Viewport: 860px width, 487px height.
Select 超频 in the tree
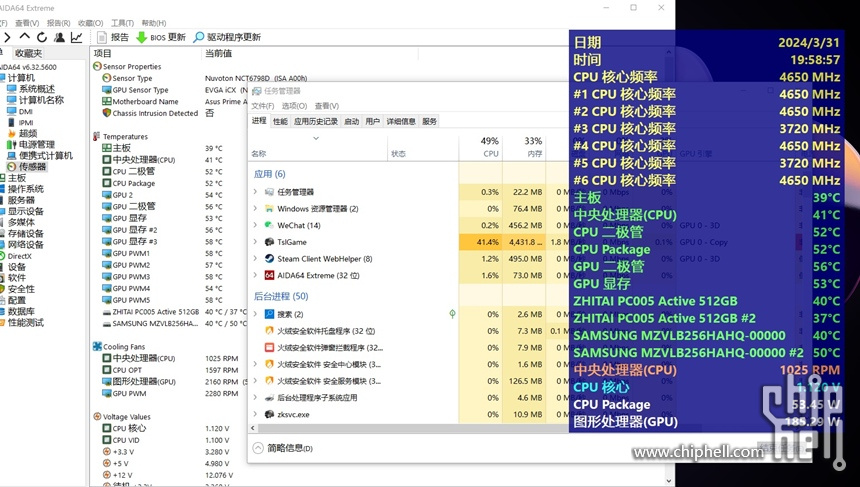click(x=28, y=133)
